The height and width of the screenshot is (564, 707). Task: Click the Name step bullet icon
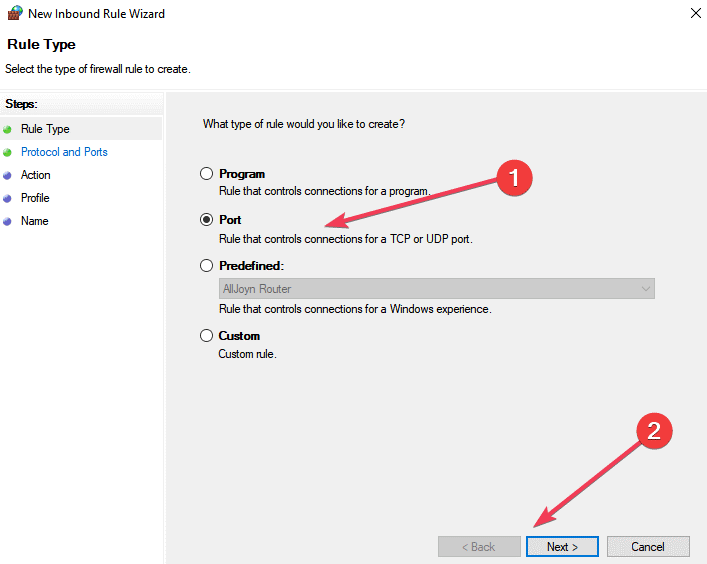(8, 221)
